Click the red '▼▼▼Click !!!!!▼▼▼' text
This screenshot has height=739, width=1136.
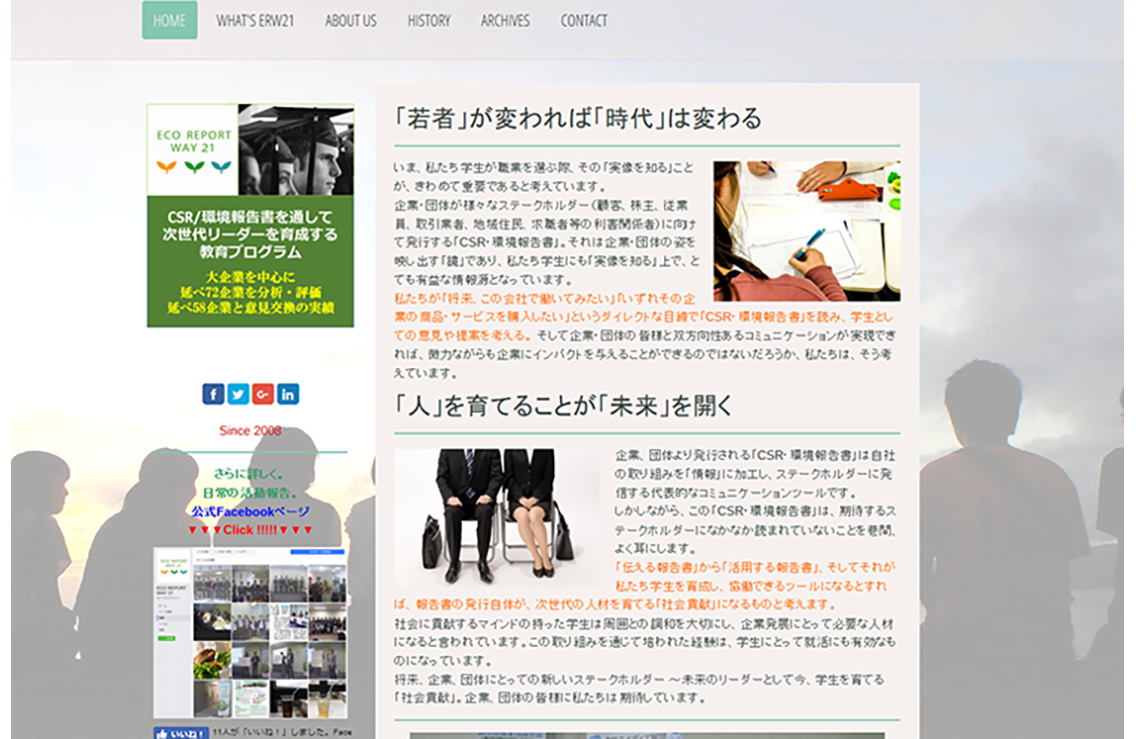(x=250, y=529)
